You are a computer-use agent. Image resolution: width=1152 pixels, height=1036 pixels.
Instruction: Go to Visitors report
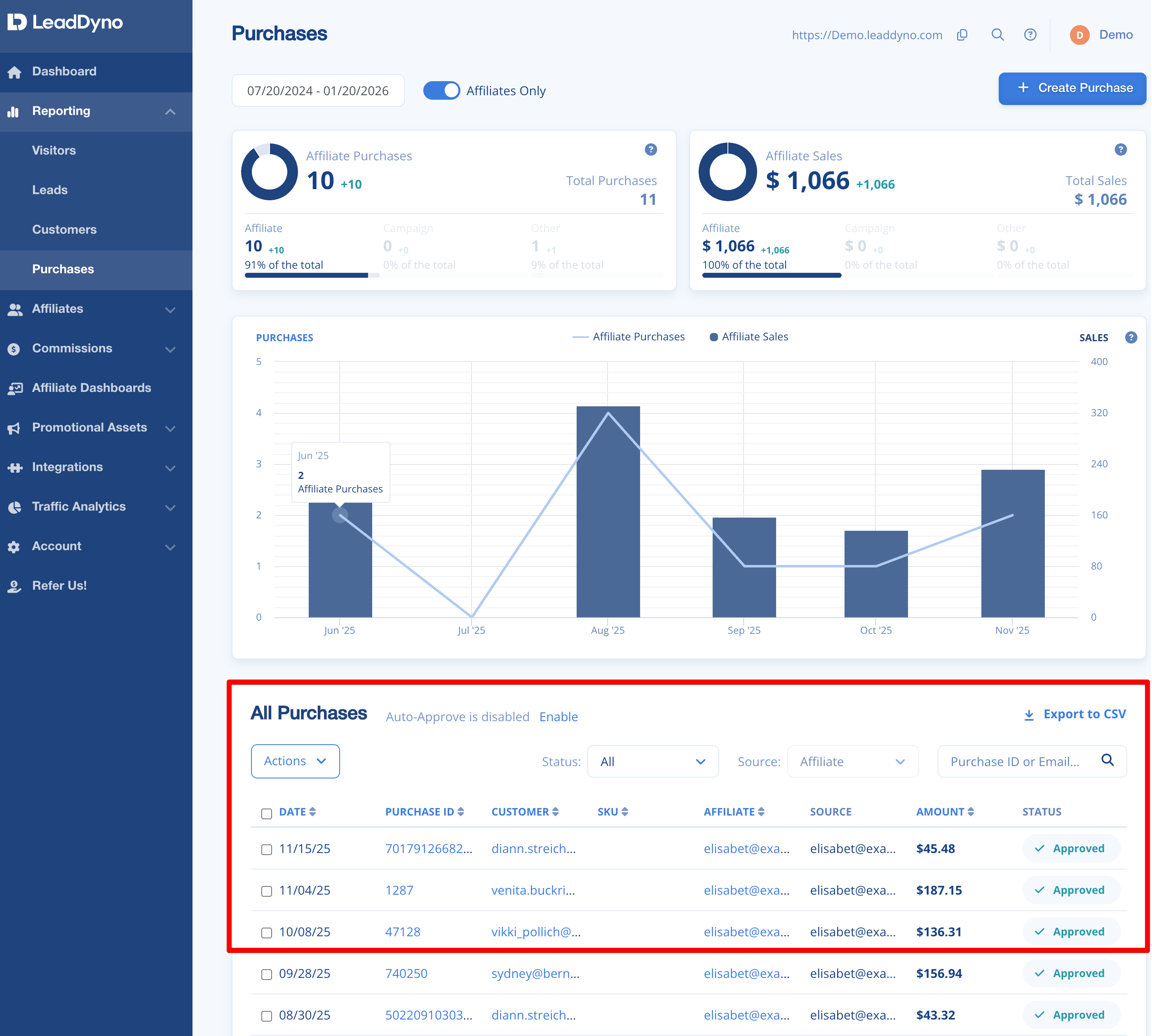[96, 151]
